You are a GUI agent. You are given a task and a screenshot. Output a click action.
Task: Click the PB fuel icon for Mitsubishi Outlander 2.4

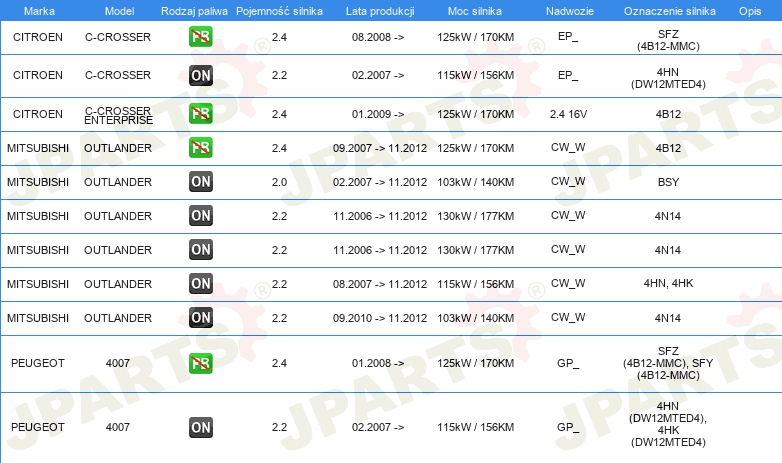click(x=200, y=148)
